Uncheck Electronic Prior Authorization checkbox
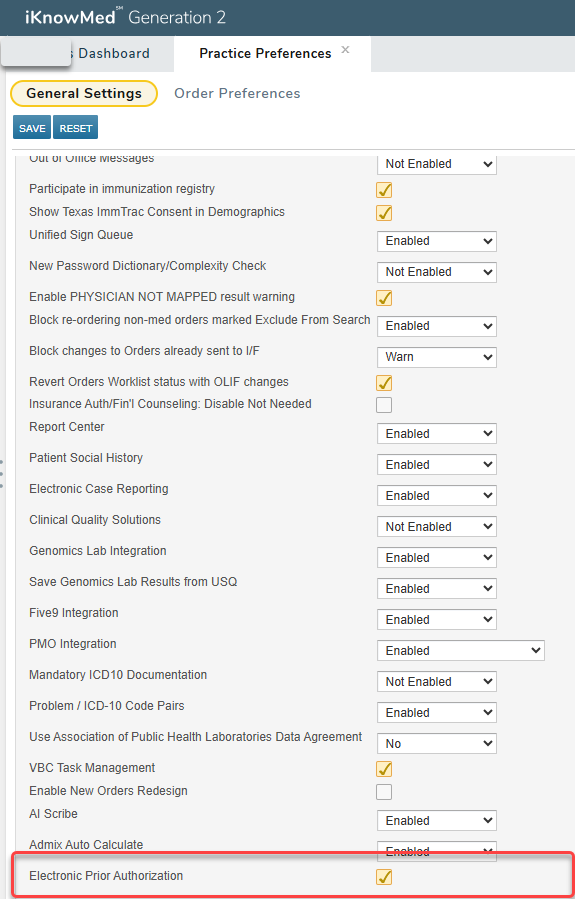Viewport: 575px width, 899px height. pos(384,877)
